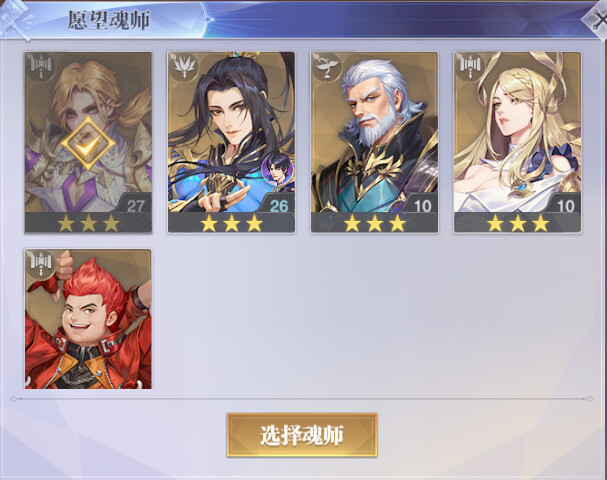Click the 选择魂师 button
Viewport: 607px width, 480px height.
click(x=302, y=435)
